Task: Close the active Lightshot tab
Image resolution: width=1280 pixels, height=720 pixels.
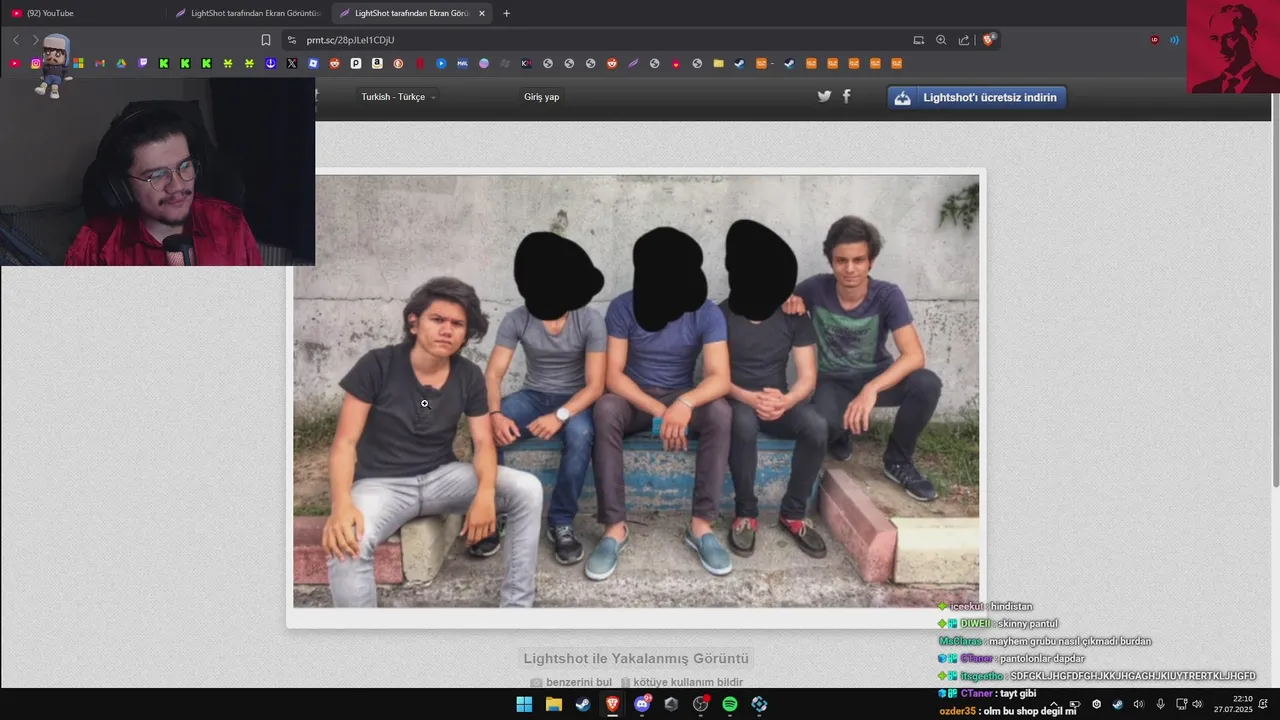Action: 482,13
